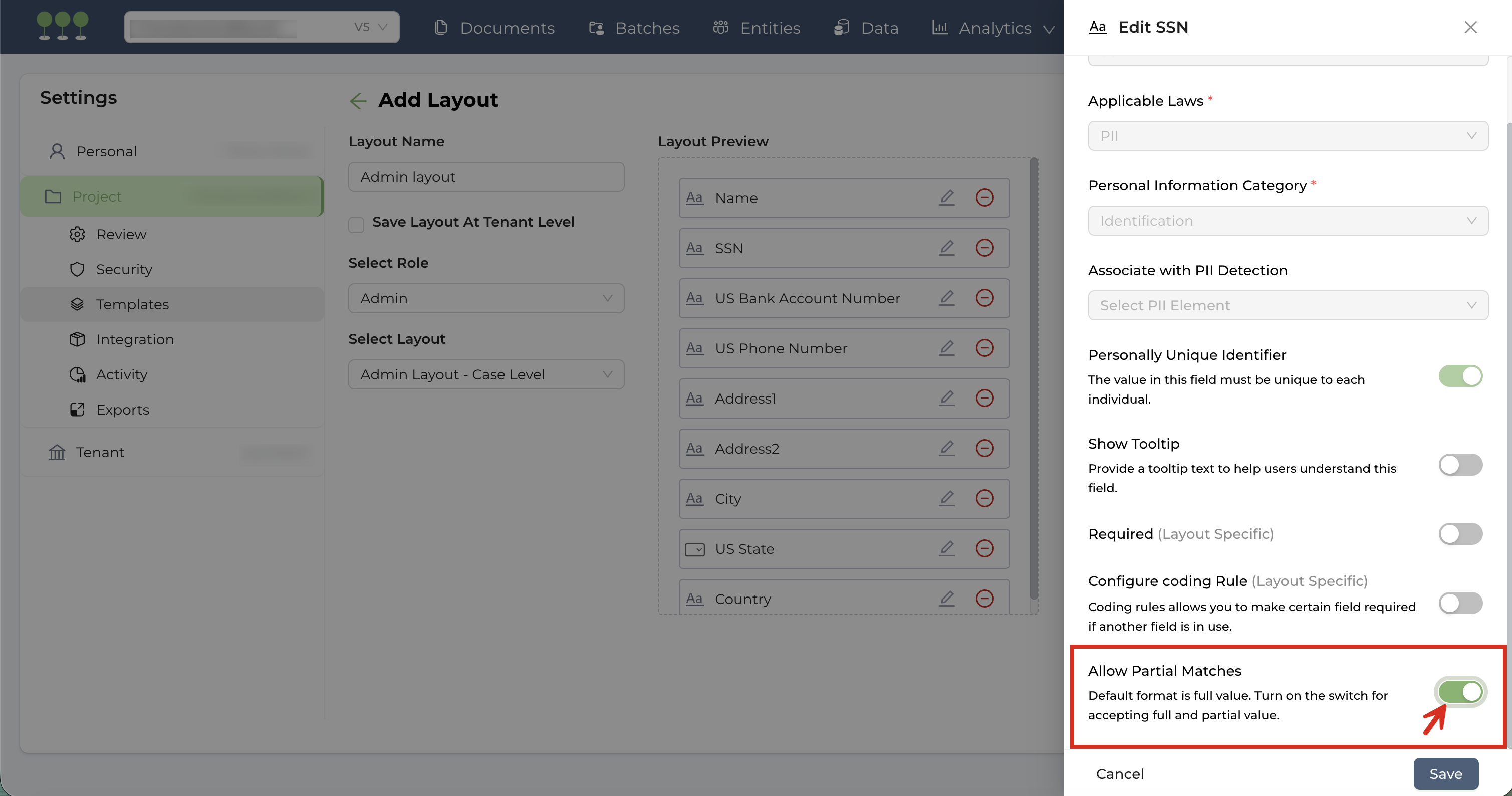Open the Templates settings section
1512x796 pixels.
(132, 304)
